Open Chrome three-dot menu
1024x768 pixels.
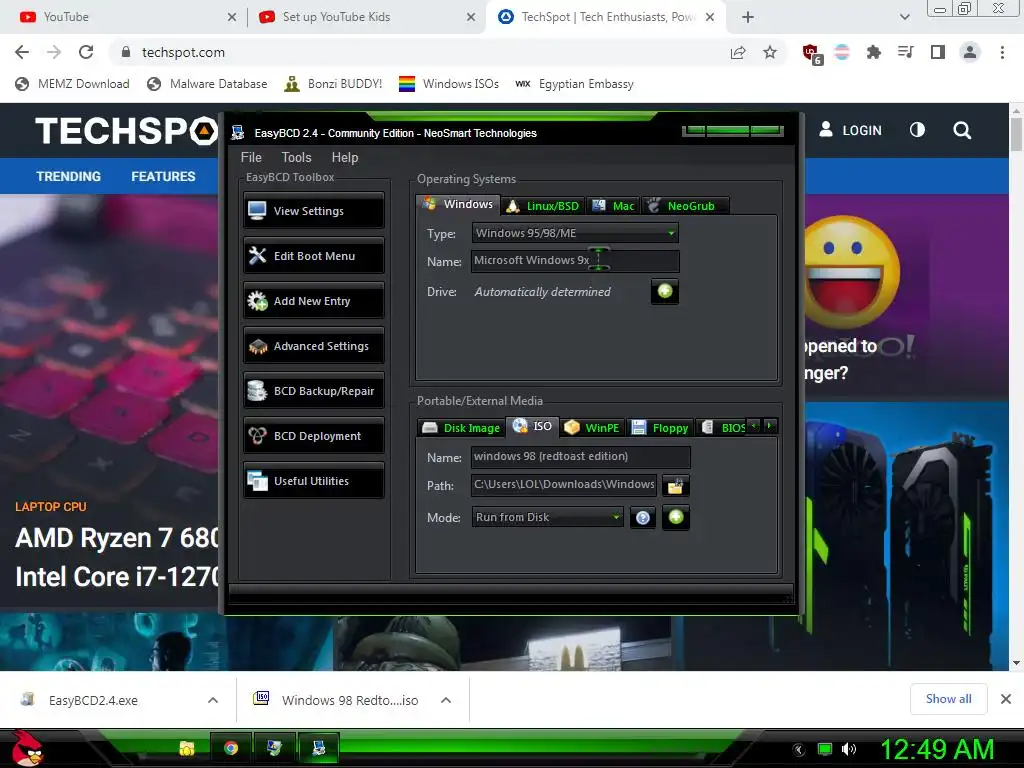[x=1002, y=52]
